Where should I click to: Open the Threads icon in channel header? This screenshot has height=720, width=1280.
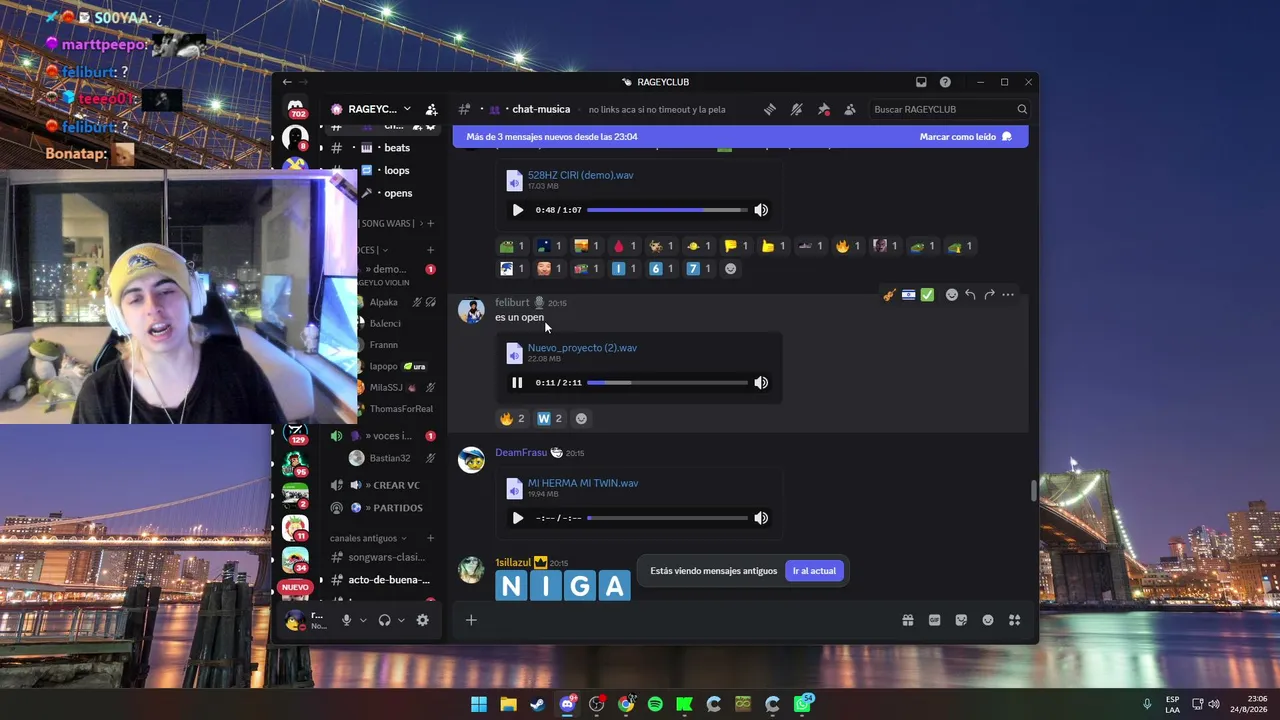[770, 109]
